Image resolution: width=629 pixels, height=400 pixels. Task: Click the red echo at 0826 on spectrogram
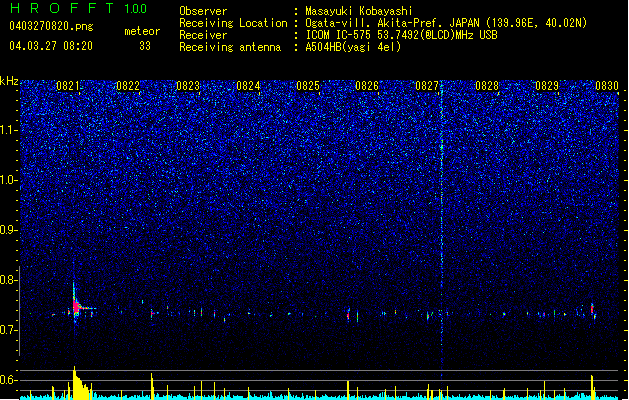(348, 315)
